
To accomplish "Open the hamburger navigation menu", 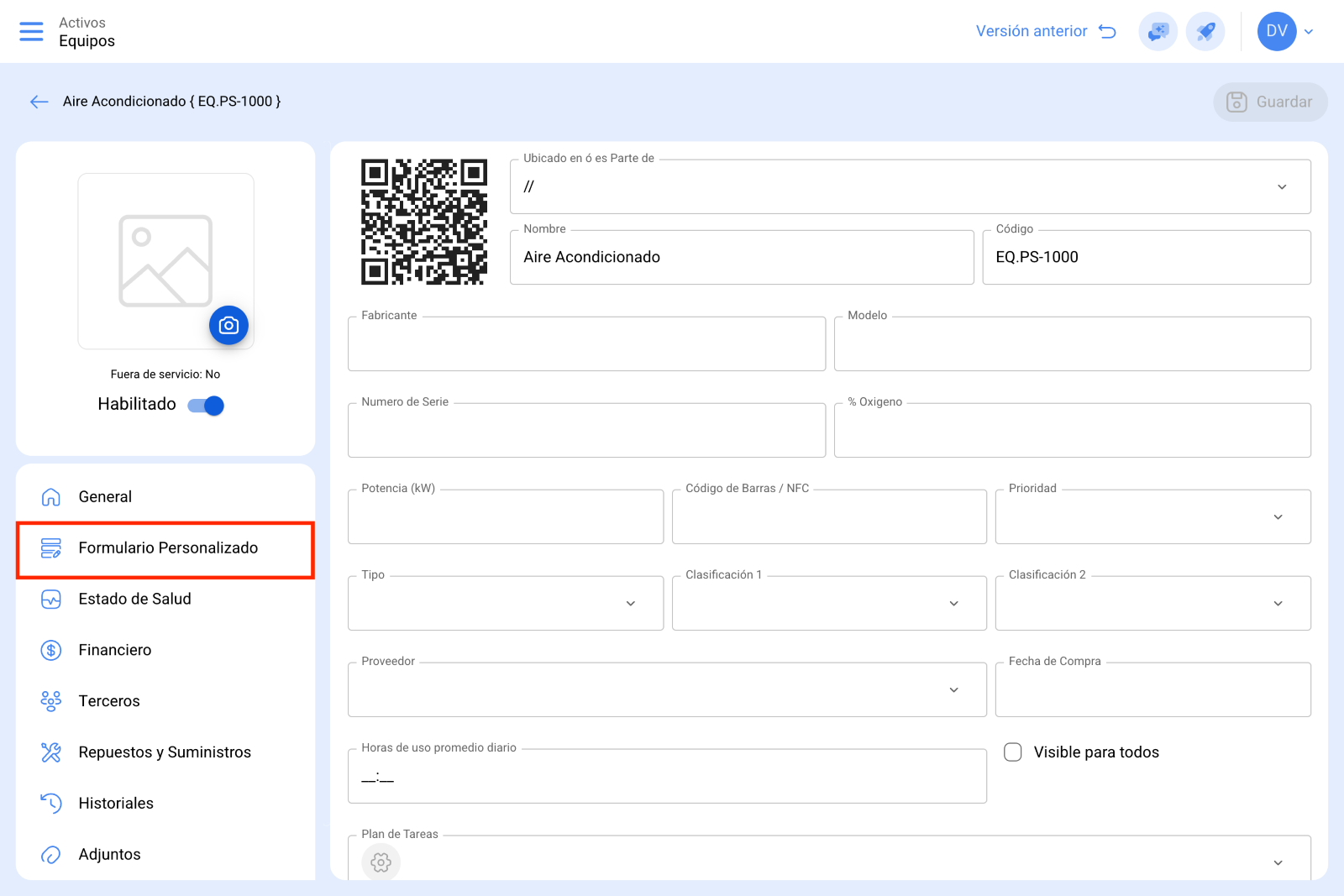I will click(x=31, y=32).
